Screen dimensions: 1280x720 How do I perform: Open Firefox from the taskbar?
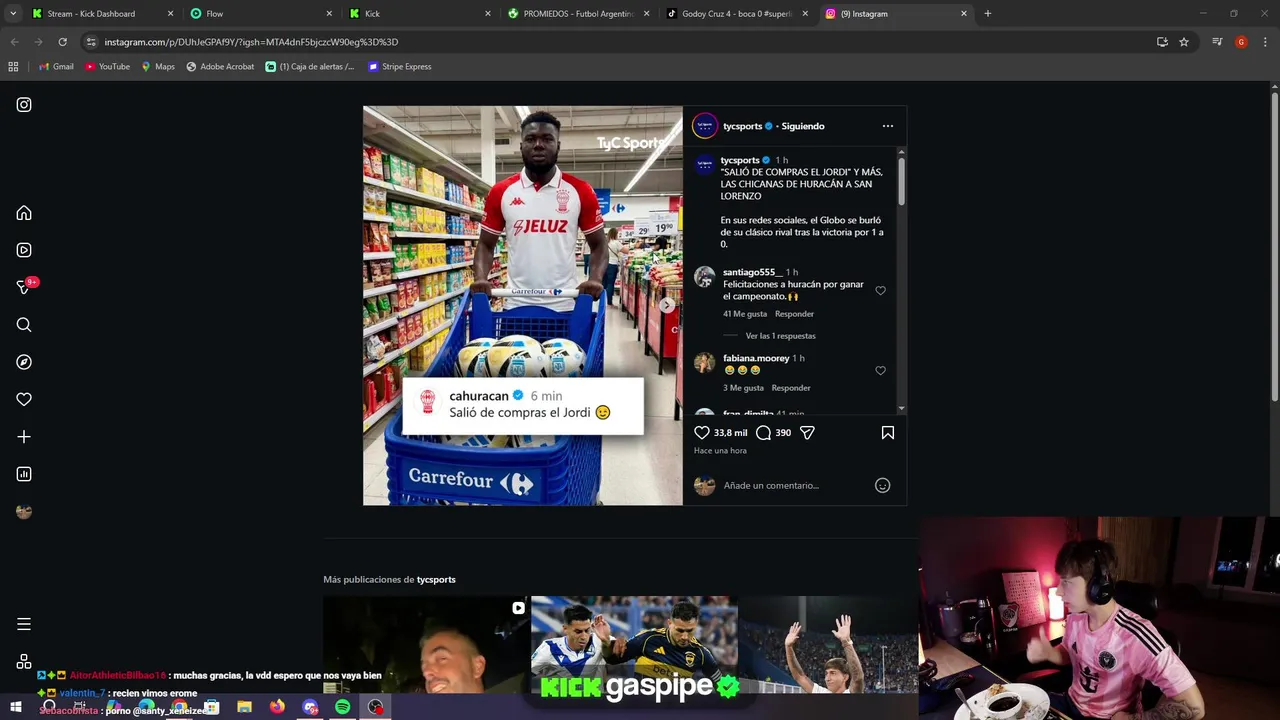pos(277,707)
